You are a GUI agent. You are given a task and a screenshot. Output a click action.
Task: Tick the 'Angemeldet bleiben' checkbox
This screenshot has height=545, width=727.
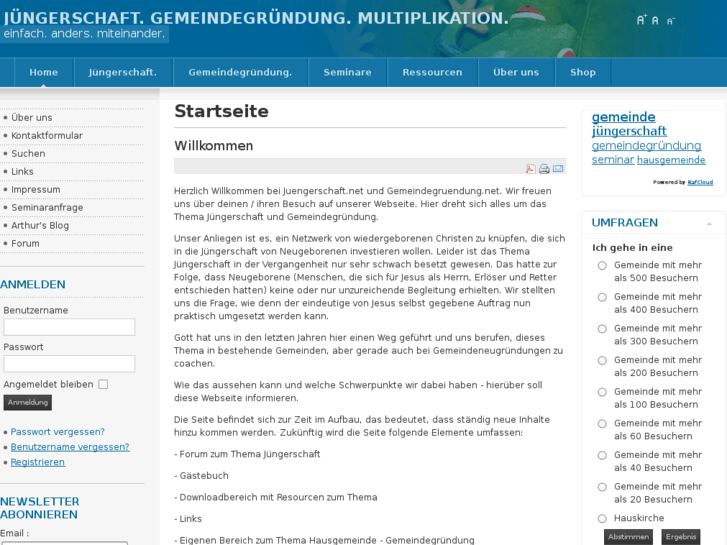point(103,384)
